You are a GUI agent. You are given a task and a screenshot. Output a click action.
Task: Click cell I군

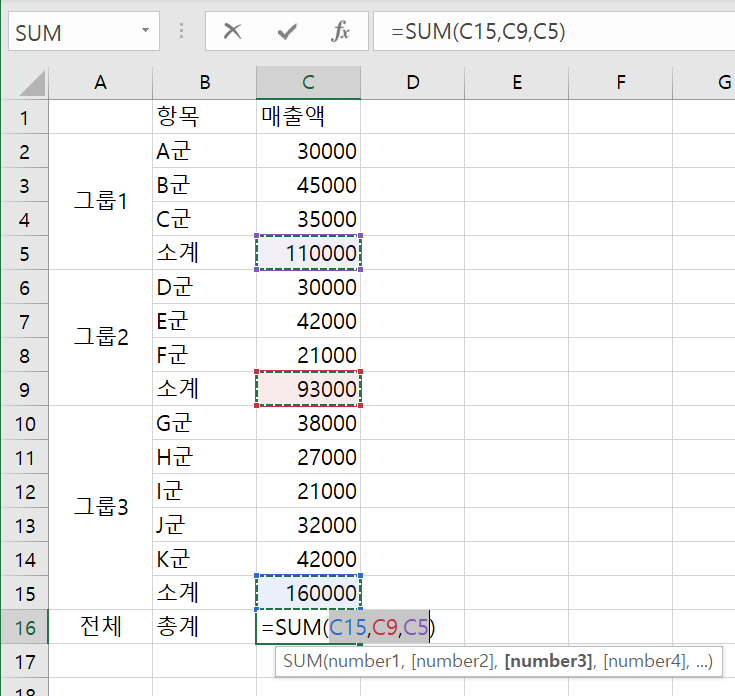click(x=204, y=491)
